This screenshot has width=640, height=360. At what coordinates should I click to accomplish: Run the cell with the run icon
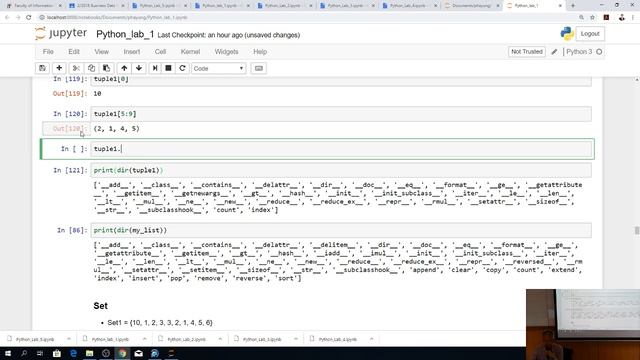click(155, 68)
